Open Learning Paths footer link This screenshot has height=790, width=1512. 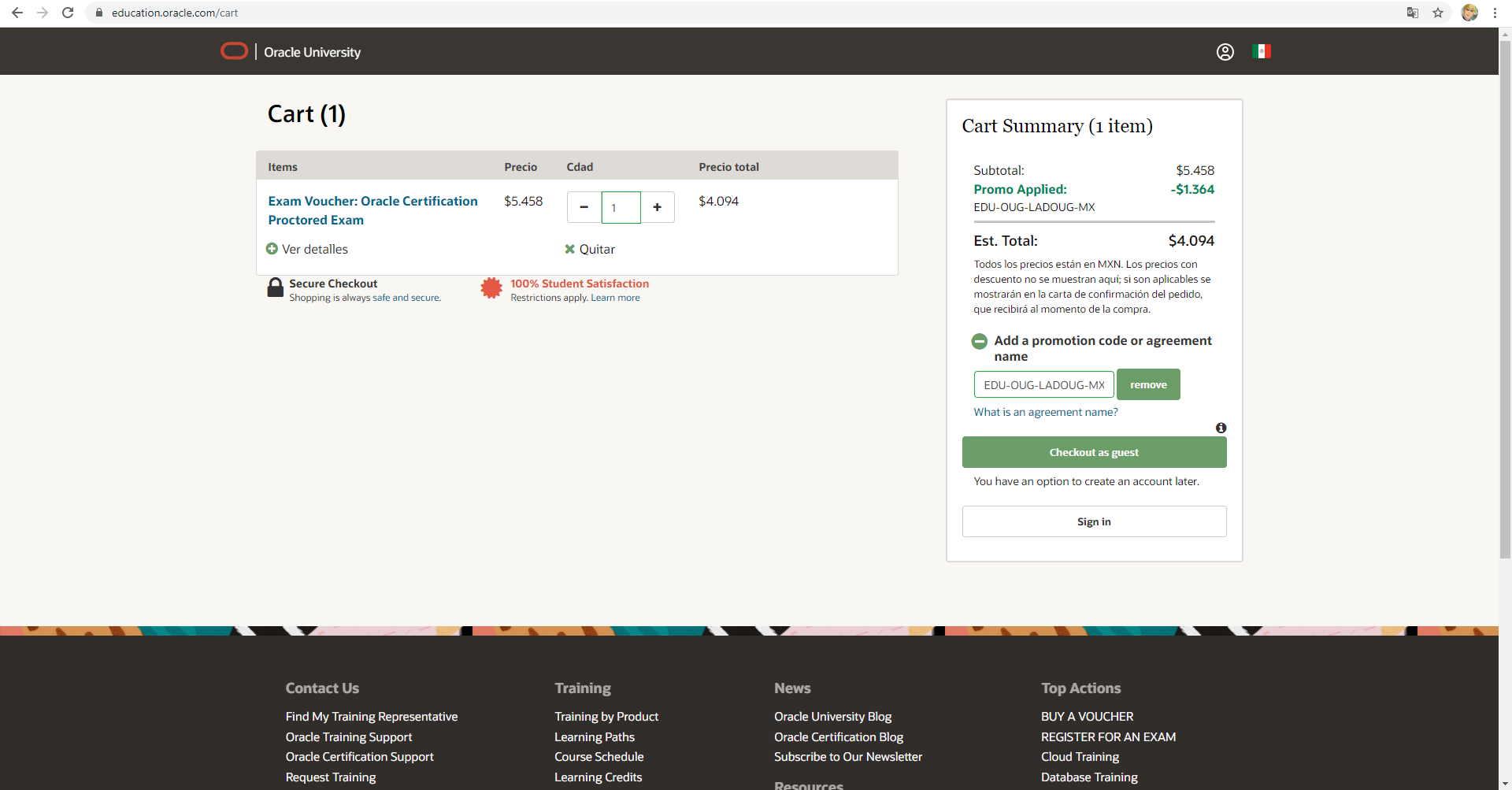coord(595,737)
